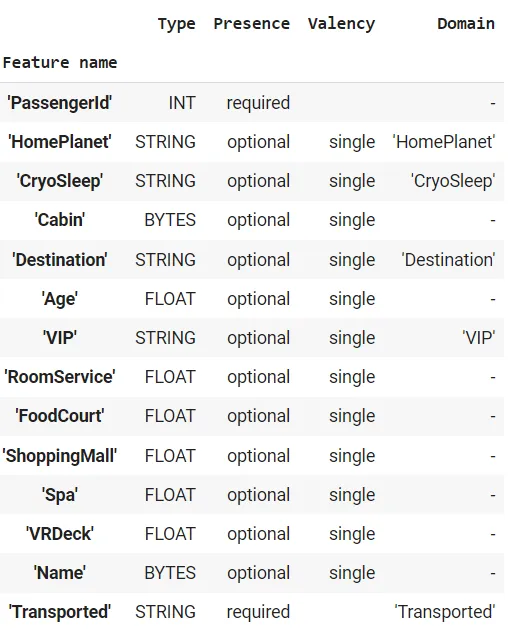
Task: Select the 'VRDeck' feature name
Action: coord(59,534)
